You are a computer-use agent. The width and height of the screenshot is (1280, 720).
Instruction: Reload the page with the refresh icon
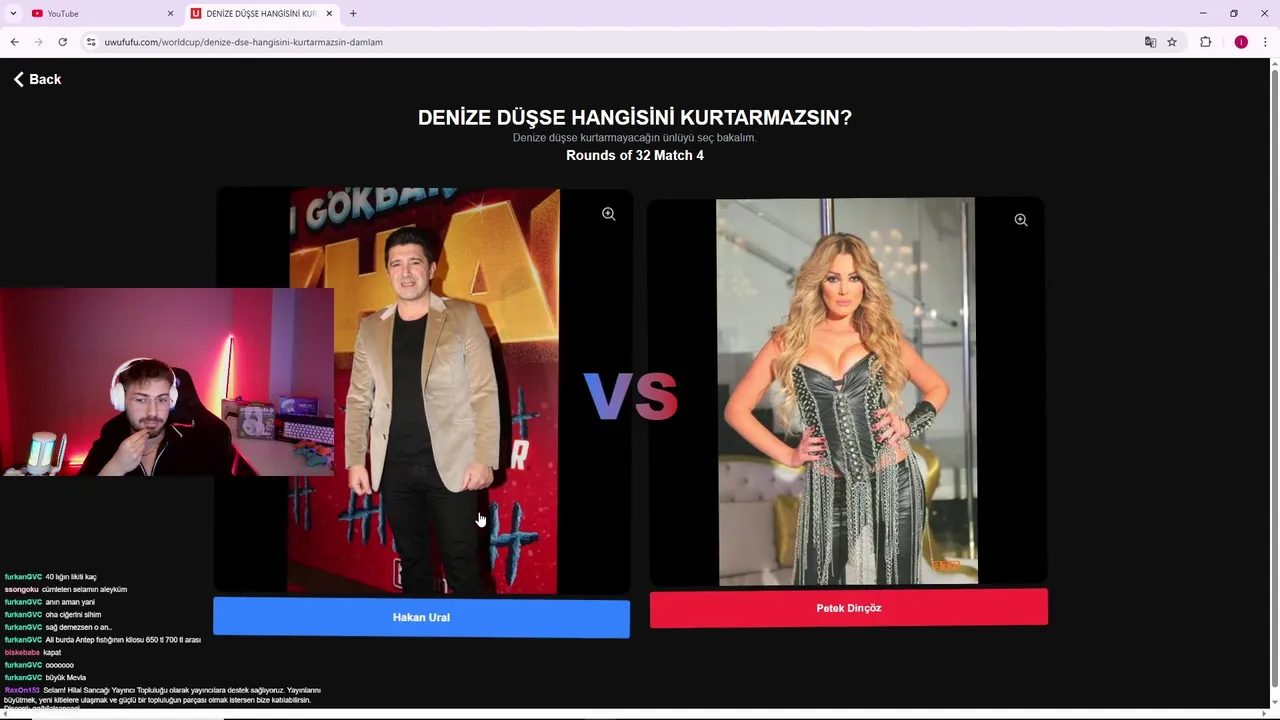pyautogui.click(x=62, y=42)
